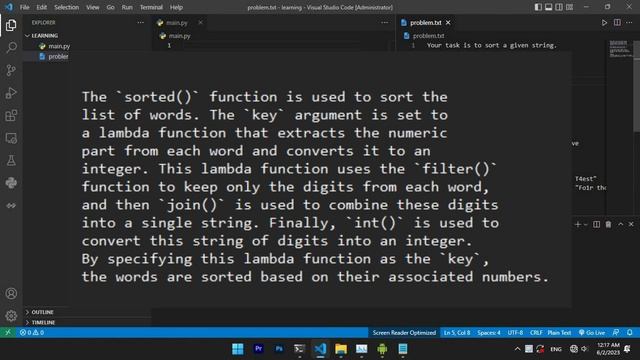Image resolution: width=640 pixels, height=360 pixels.
Task: Open the Remote Explorer view
Action: tap(11, 138)
